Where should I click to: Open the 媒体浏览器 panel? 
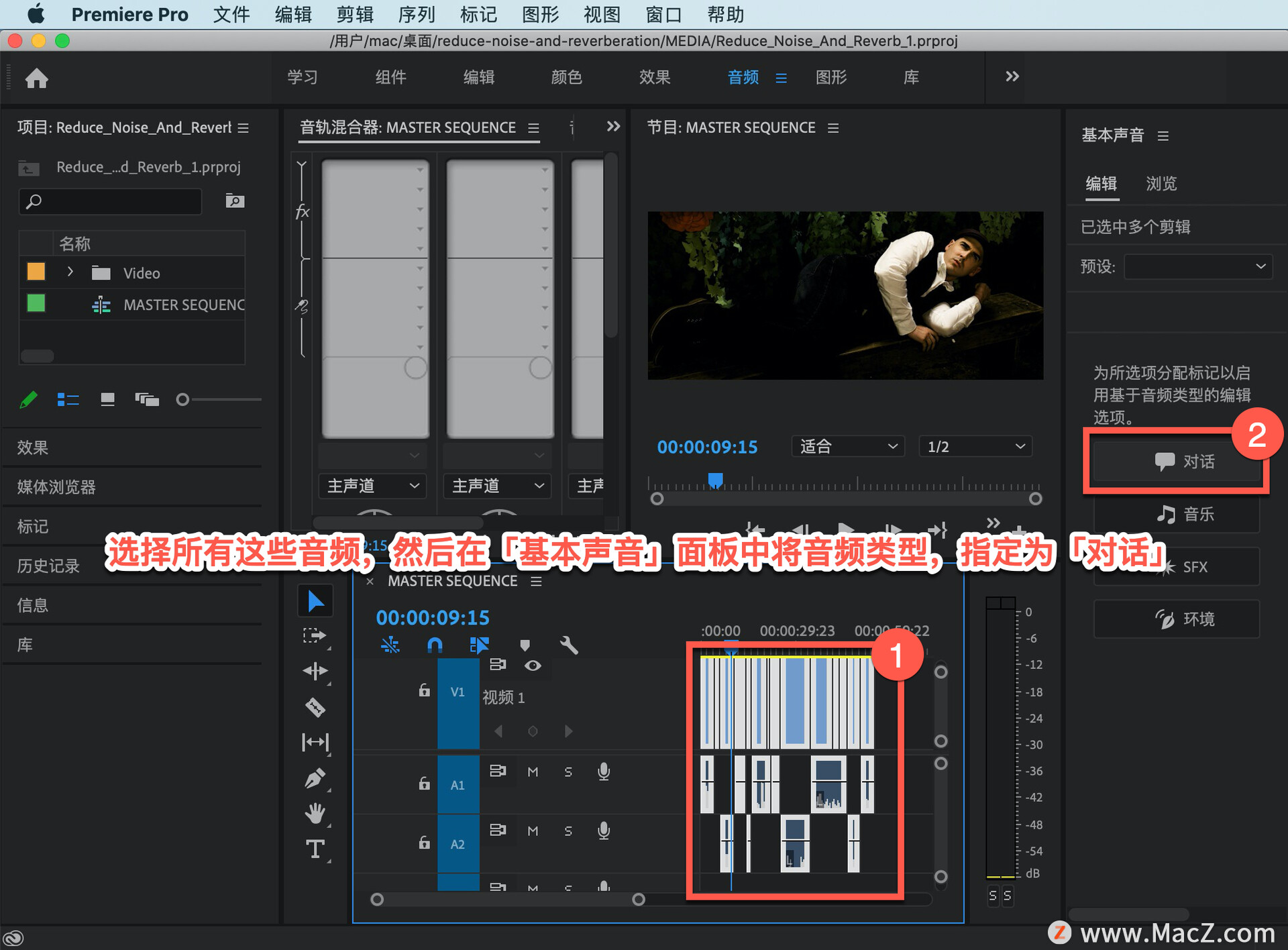click(x=56, y=487)
